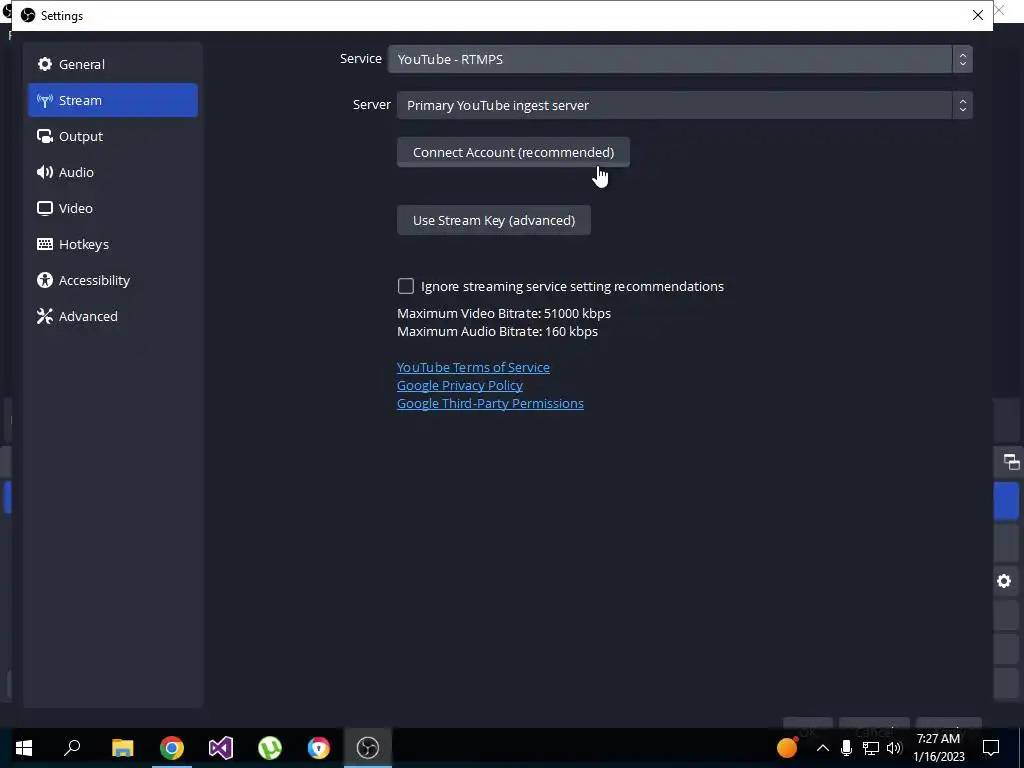Click Maximum Audio Bitrate: 160 kbps text
This screenshot has width=1024, height=768.
[x=497, y=331]
